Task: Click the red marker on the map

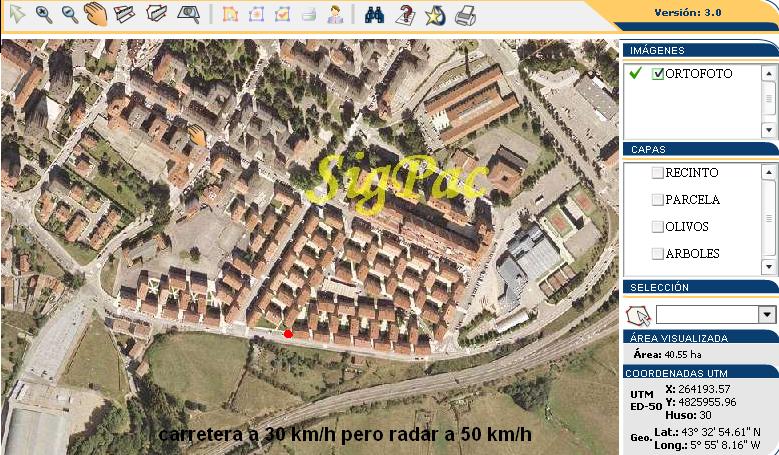Action: (288, 334)
